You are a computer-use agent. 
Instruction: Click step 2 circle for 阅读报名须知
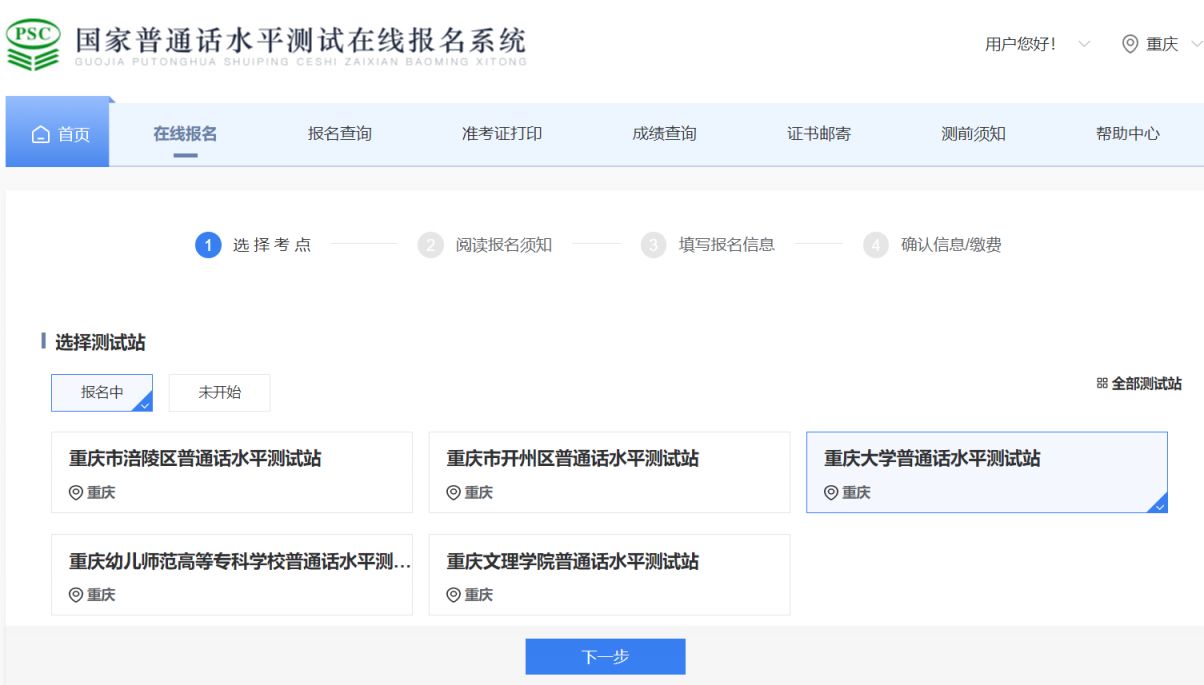tap(430, 245)
